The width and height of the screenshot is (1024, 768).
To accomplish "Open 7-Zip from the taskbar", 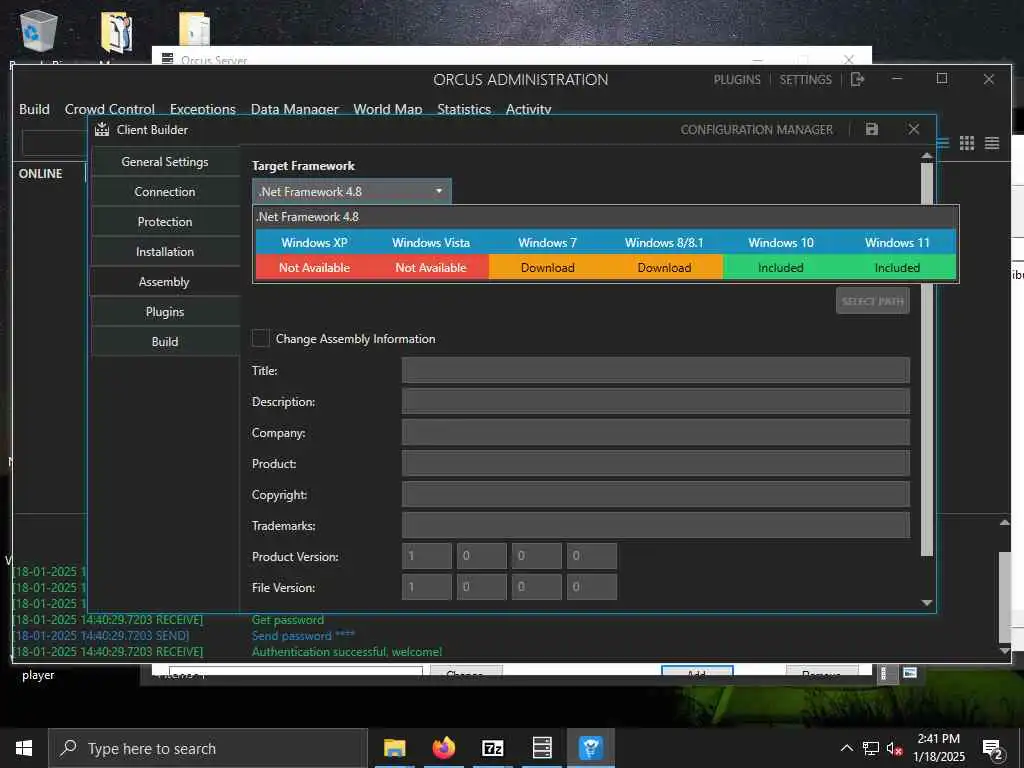I will [x=492, y=748].
